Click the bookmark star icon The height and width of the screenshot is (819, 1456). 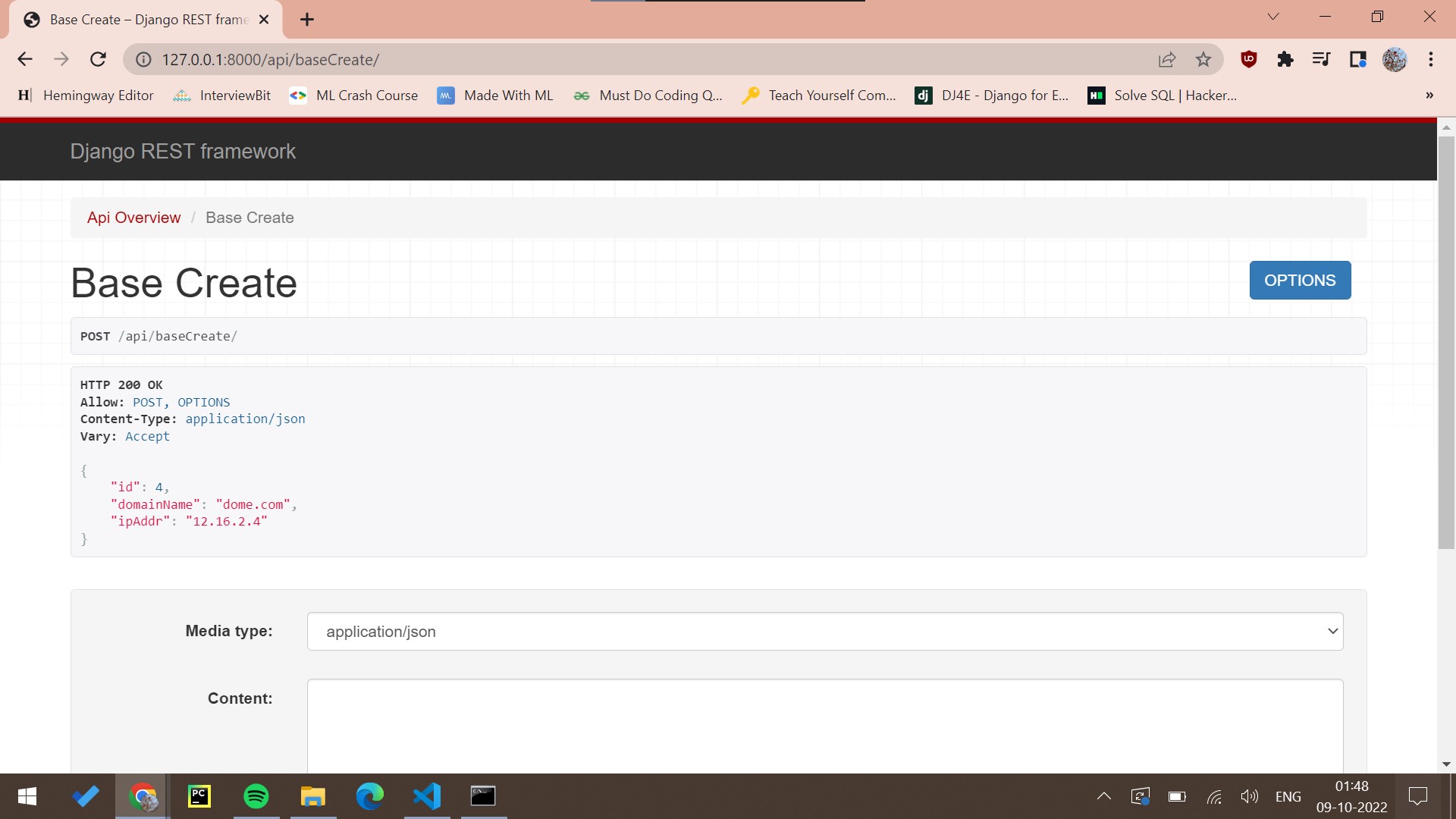coord(1203,59)
